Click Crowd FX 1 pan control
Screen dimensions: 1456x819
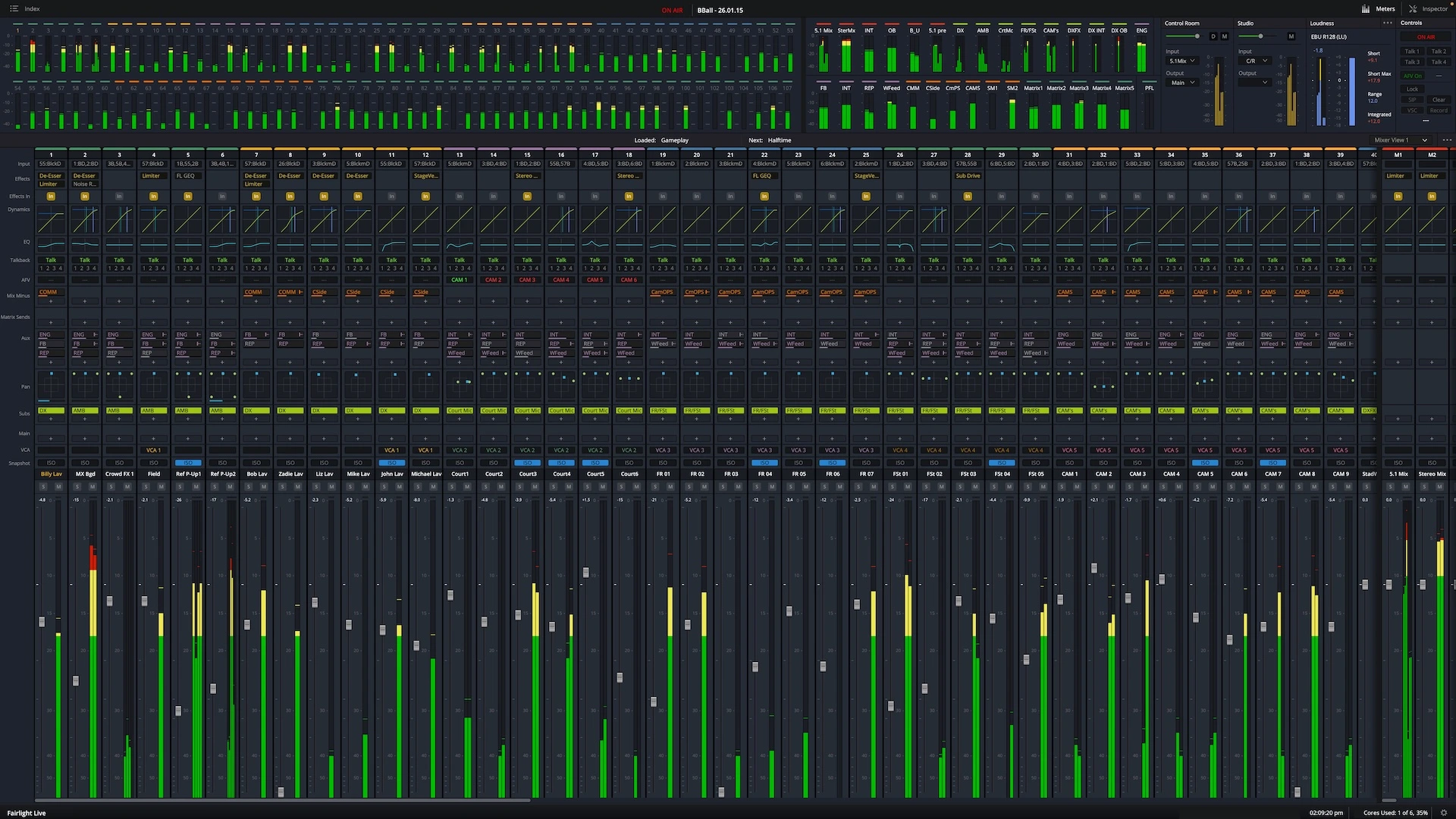click(x=119, y=386)
